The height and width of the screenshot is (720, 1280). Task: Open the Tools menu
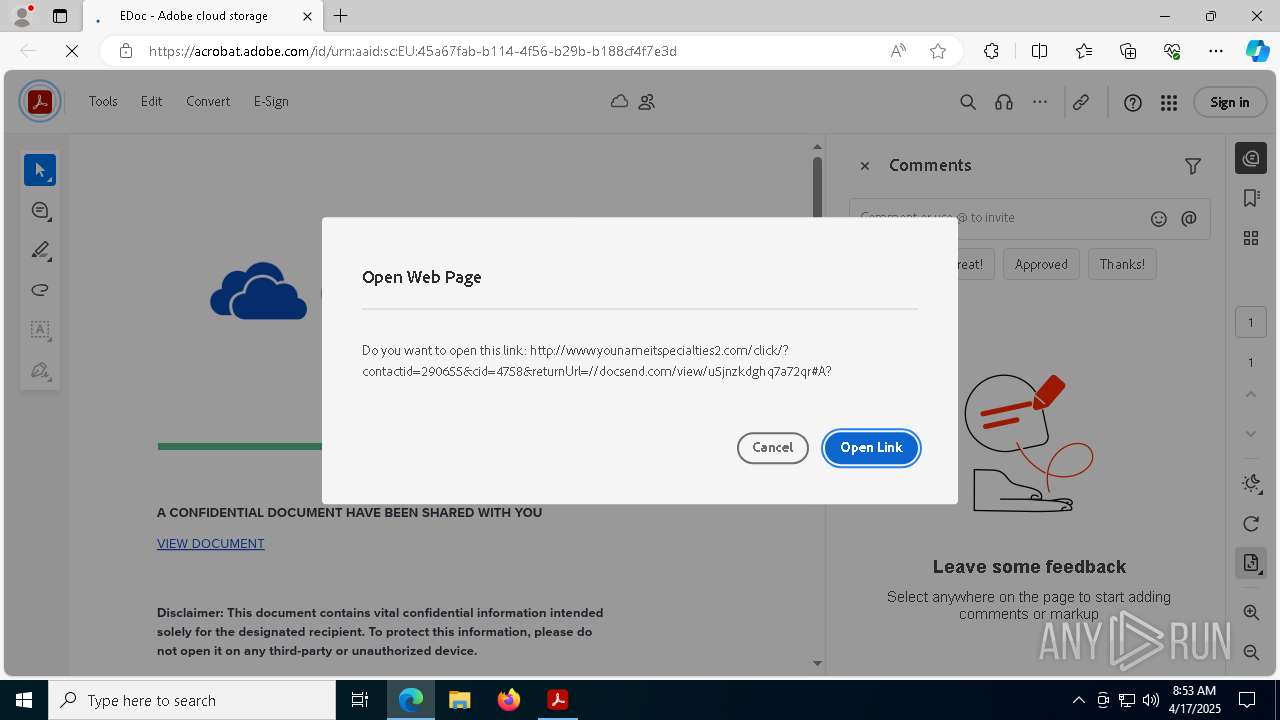pyautogui.click(x=103, y=101)
